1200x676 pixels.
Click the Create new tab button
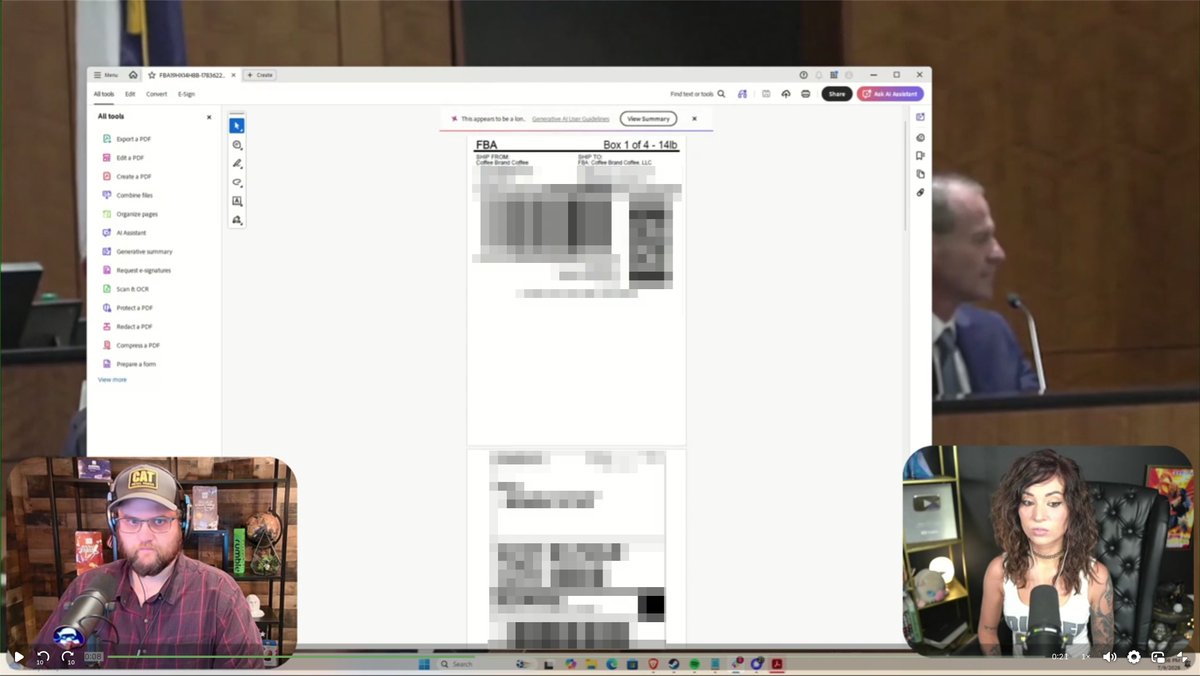click(x=260, y=75)
